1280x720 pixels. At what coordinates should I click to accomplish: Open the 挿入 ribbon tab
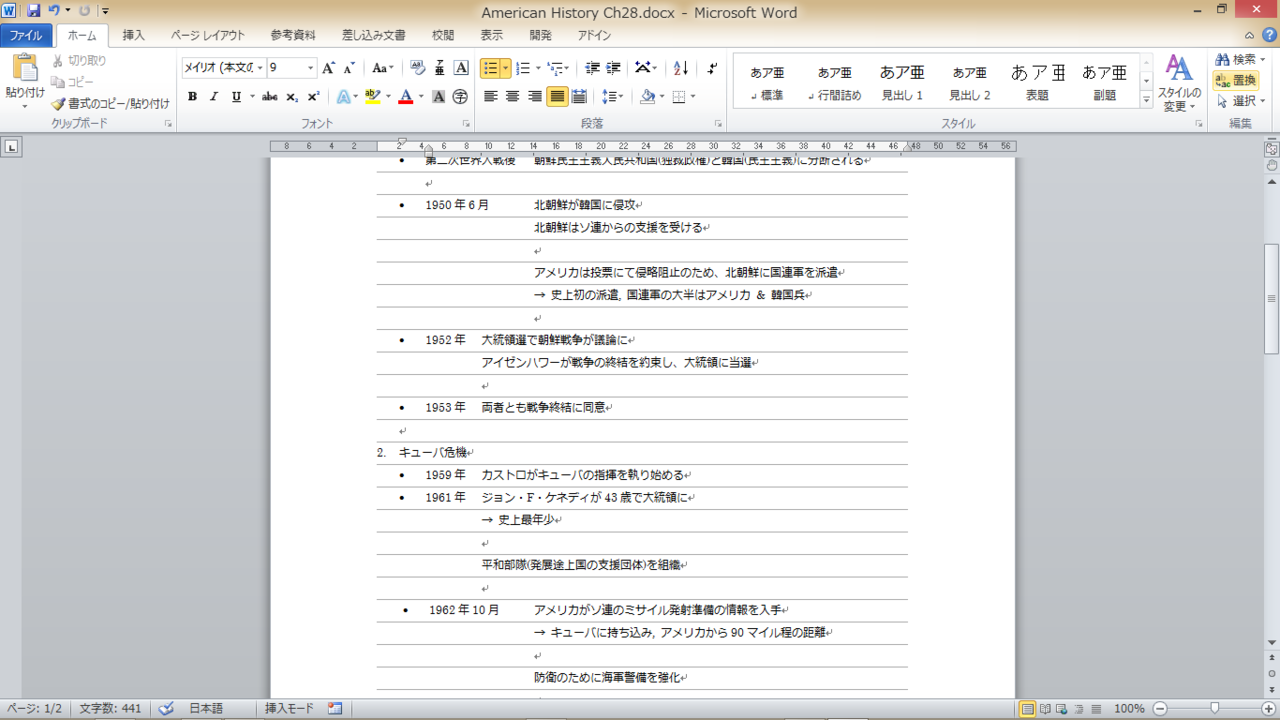pos(133,35)
